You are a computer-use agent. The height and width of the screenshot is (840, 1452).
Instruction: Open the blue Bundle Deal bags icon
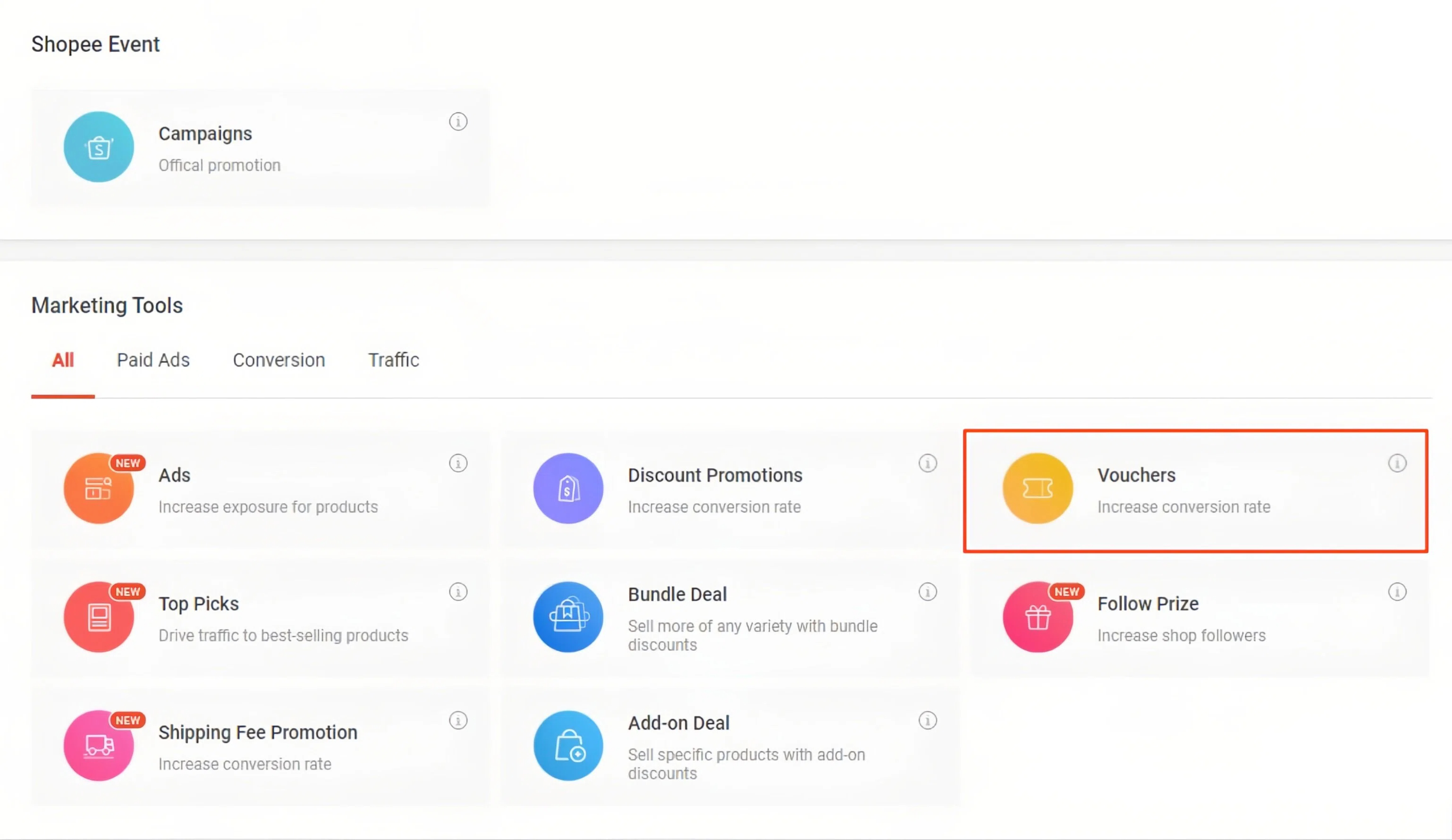(x=567, y=616)
